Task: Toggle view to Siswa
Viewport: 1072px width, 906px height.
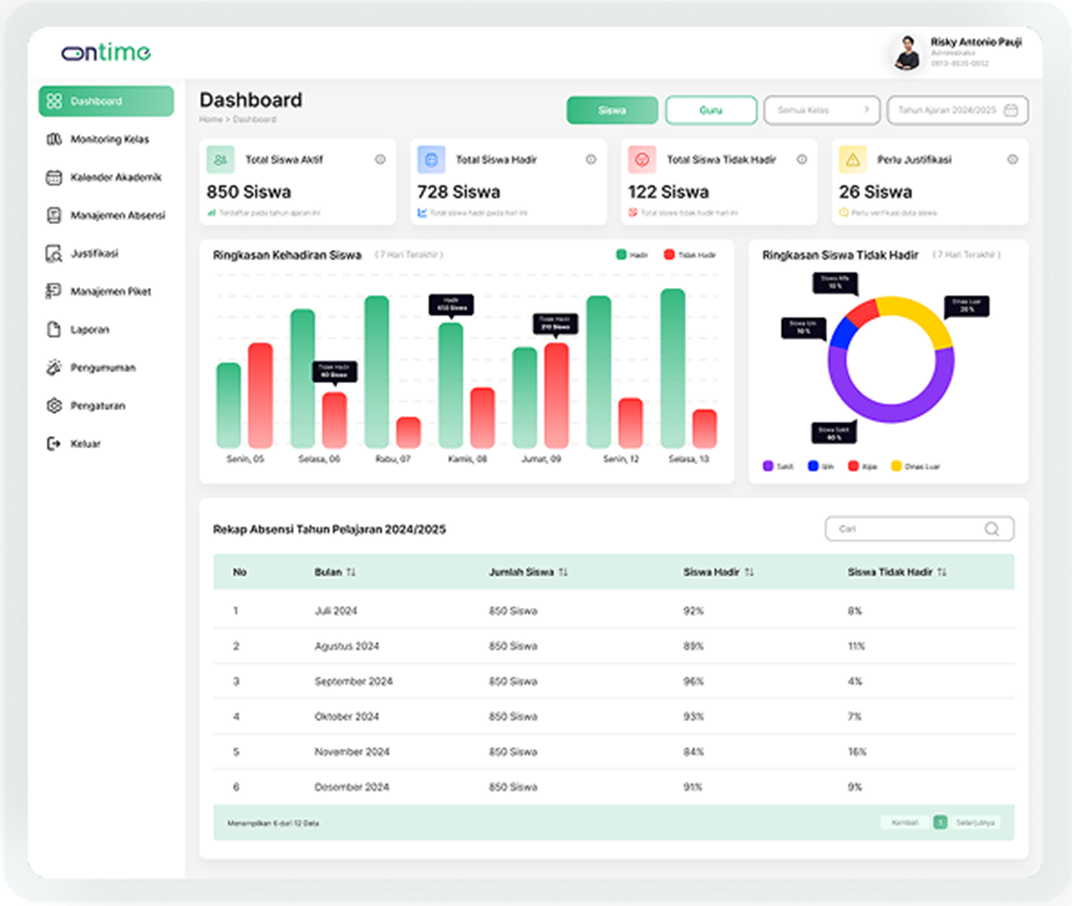Action: 612,110
